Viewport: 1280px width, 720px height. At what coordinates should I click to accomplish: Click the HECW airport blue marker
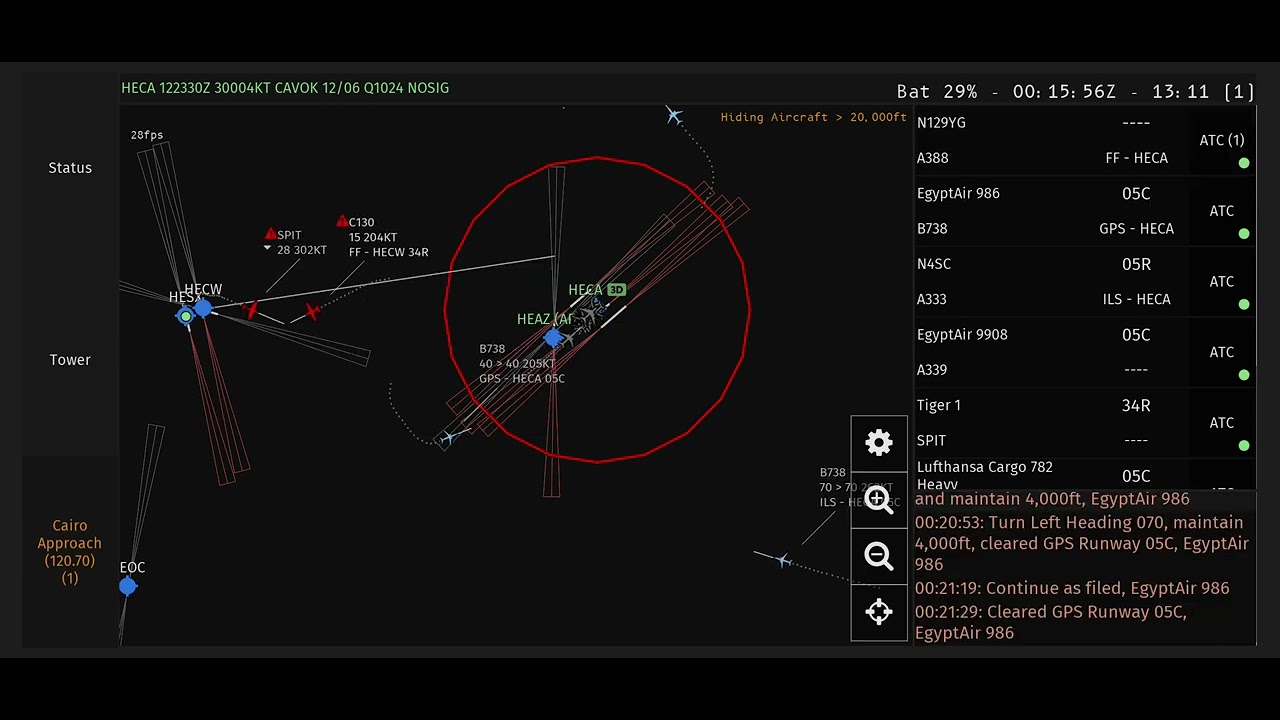click(203, 309)
